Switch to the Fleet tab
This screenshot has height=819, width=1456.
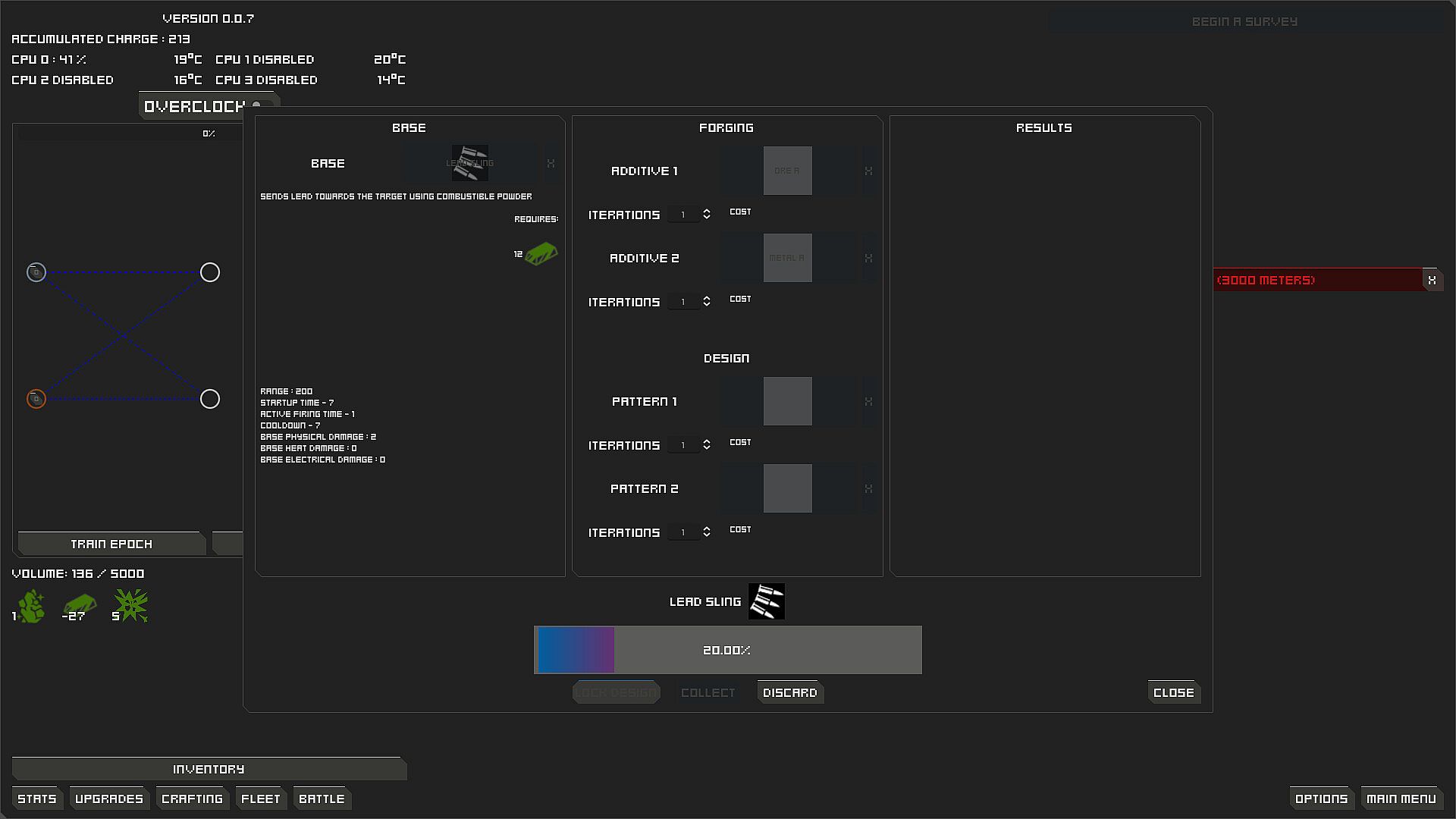[x=260, y=799]
